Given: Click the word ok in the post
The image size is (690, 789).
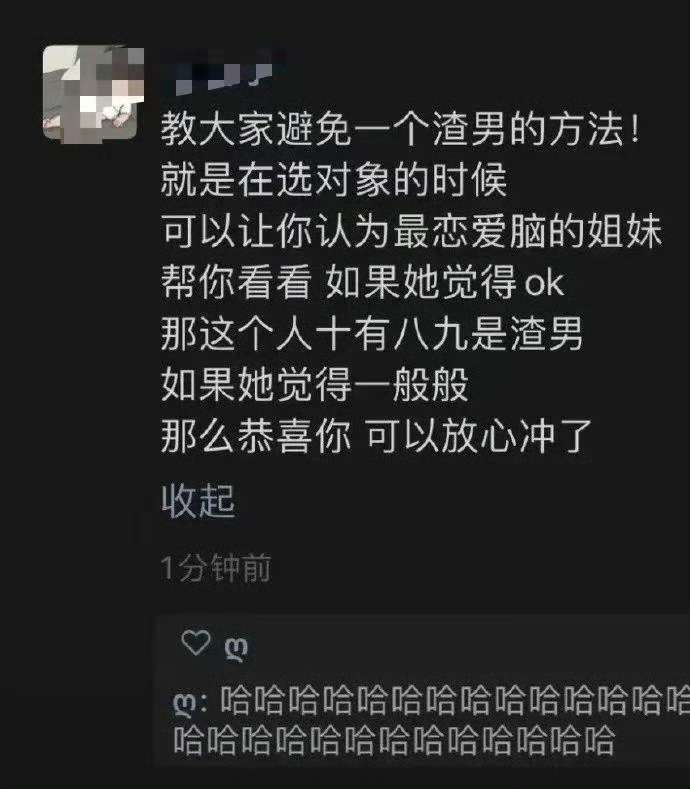Looking at the screenshot, I should click(544, 284).
